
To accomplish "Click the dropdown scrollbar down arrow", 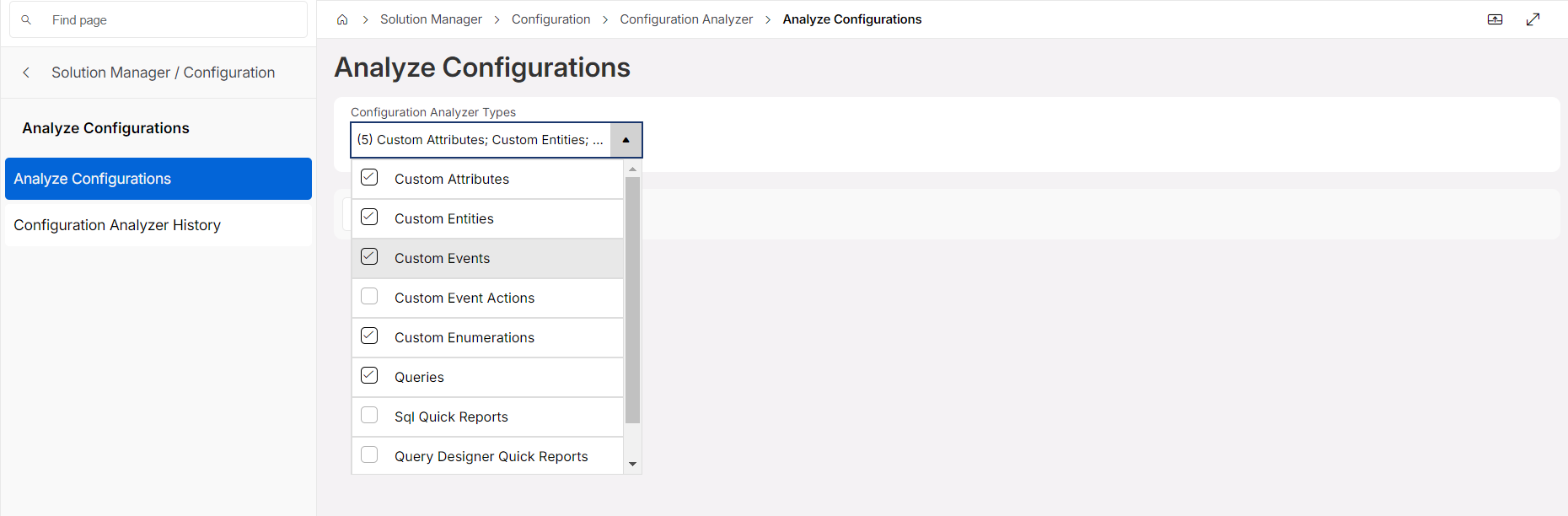I will (632, 465).
